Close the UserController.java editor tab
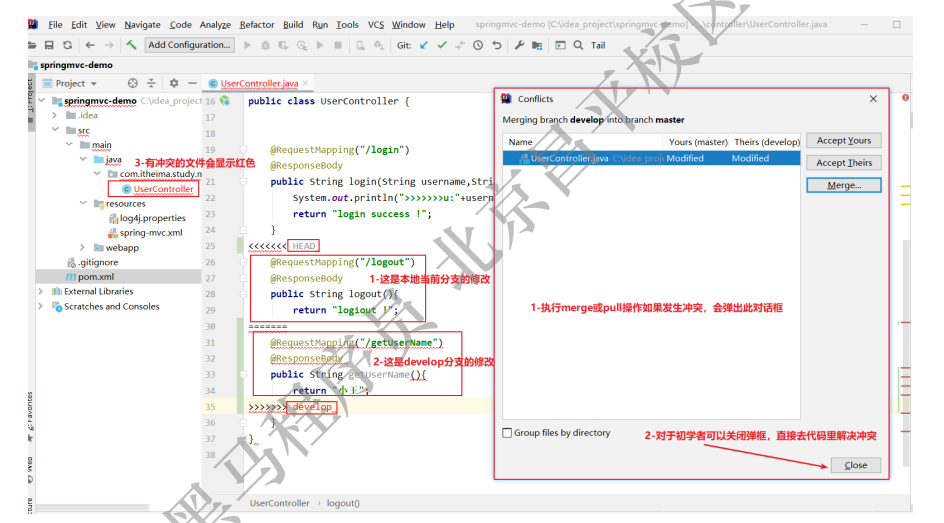The height and width of the screenshot is (523, 944). tap(305, 83)
